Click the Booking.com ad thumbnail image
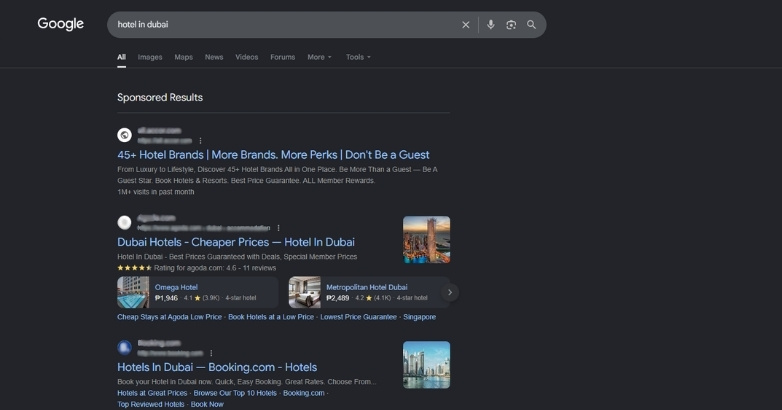Image resolution: width=782 pixels, height=410 pixels. pos(426,365)
